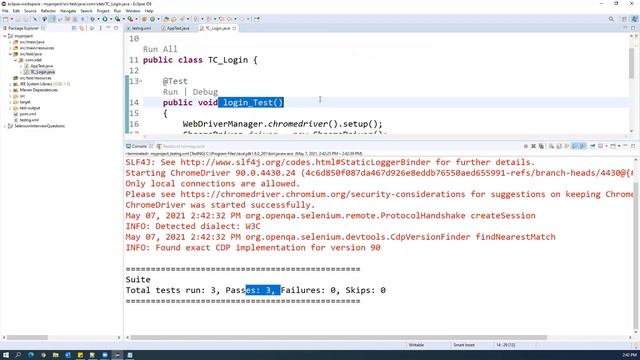Click the console horizontal scrollbar
Screen dimensions: 640x360
(339, 338)
